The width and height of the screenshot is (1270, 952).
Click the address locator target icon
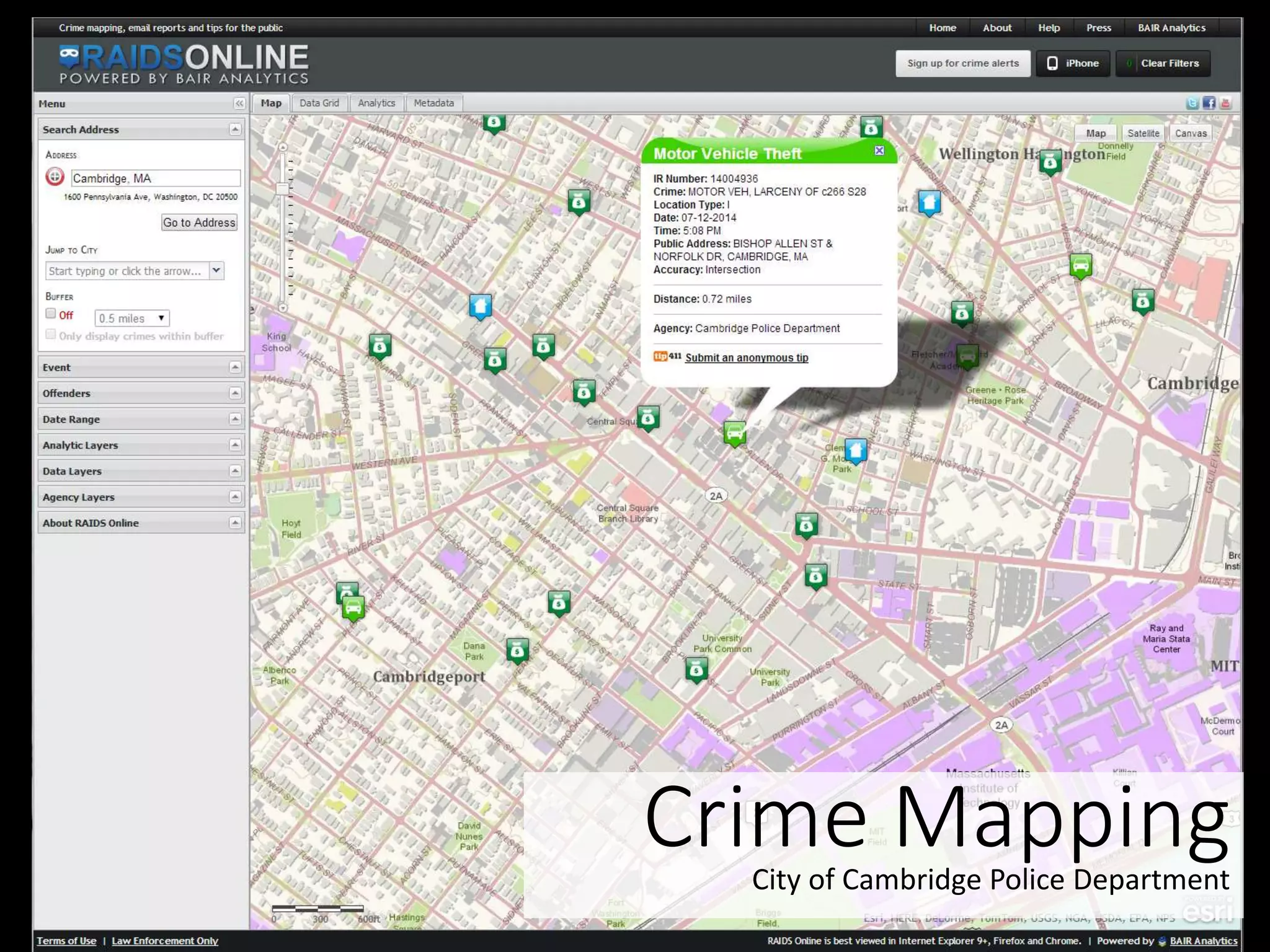tap(55, 177)
